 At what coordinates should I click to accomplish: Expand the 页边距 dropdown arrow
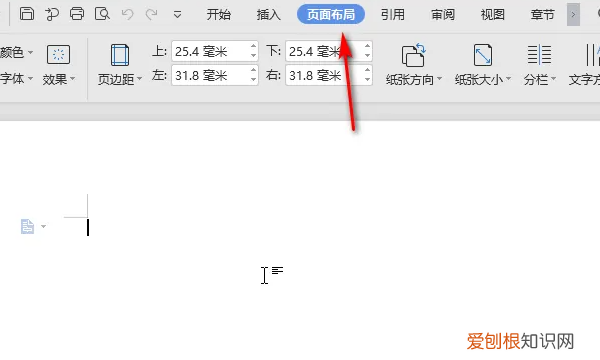[139, 79]
